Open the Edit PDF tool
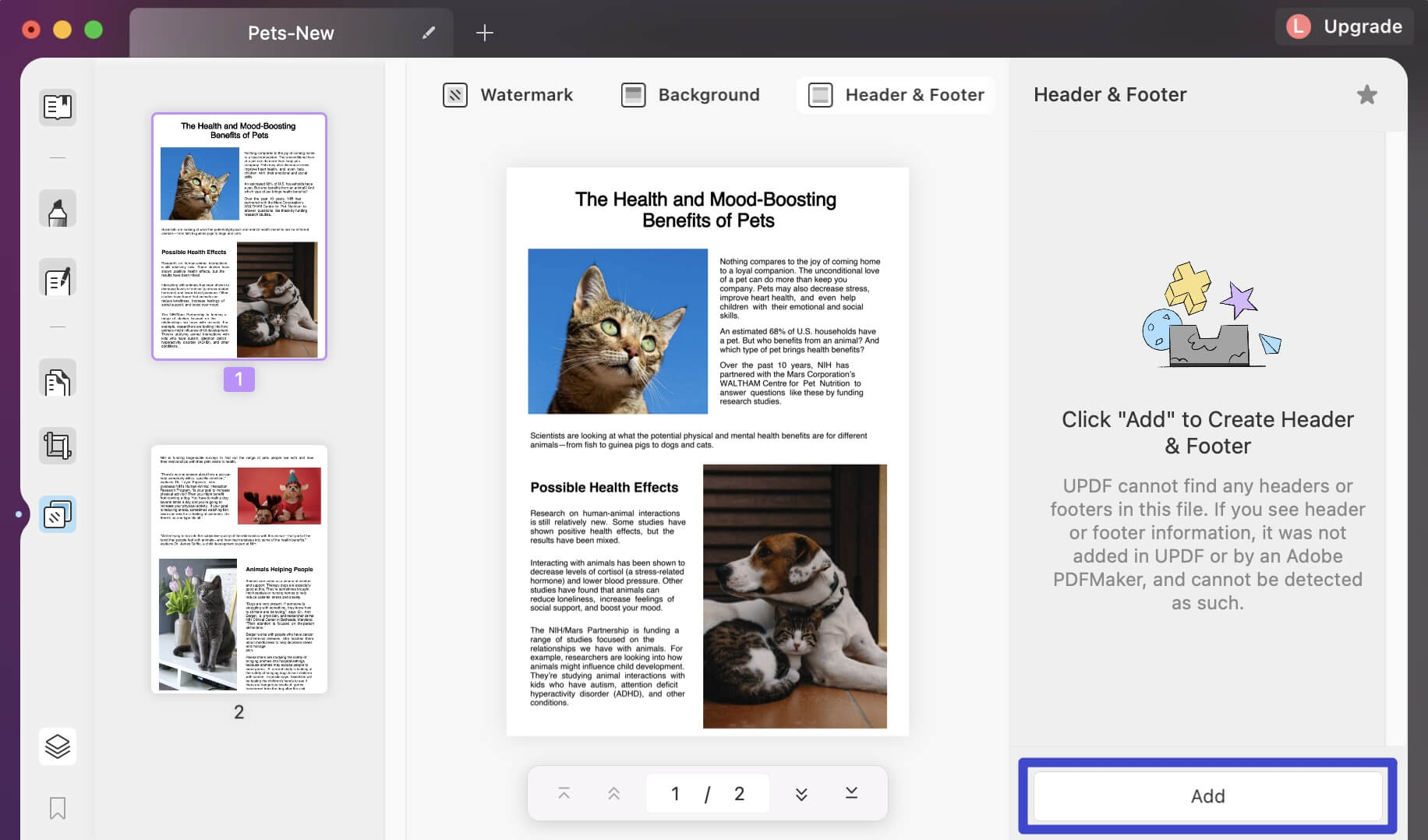 [x=58, y=277]
